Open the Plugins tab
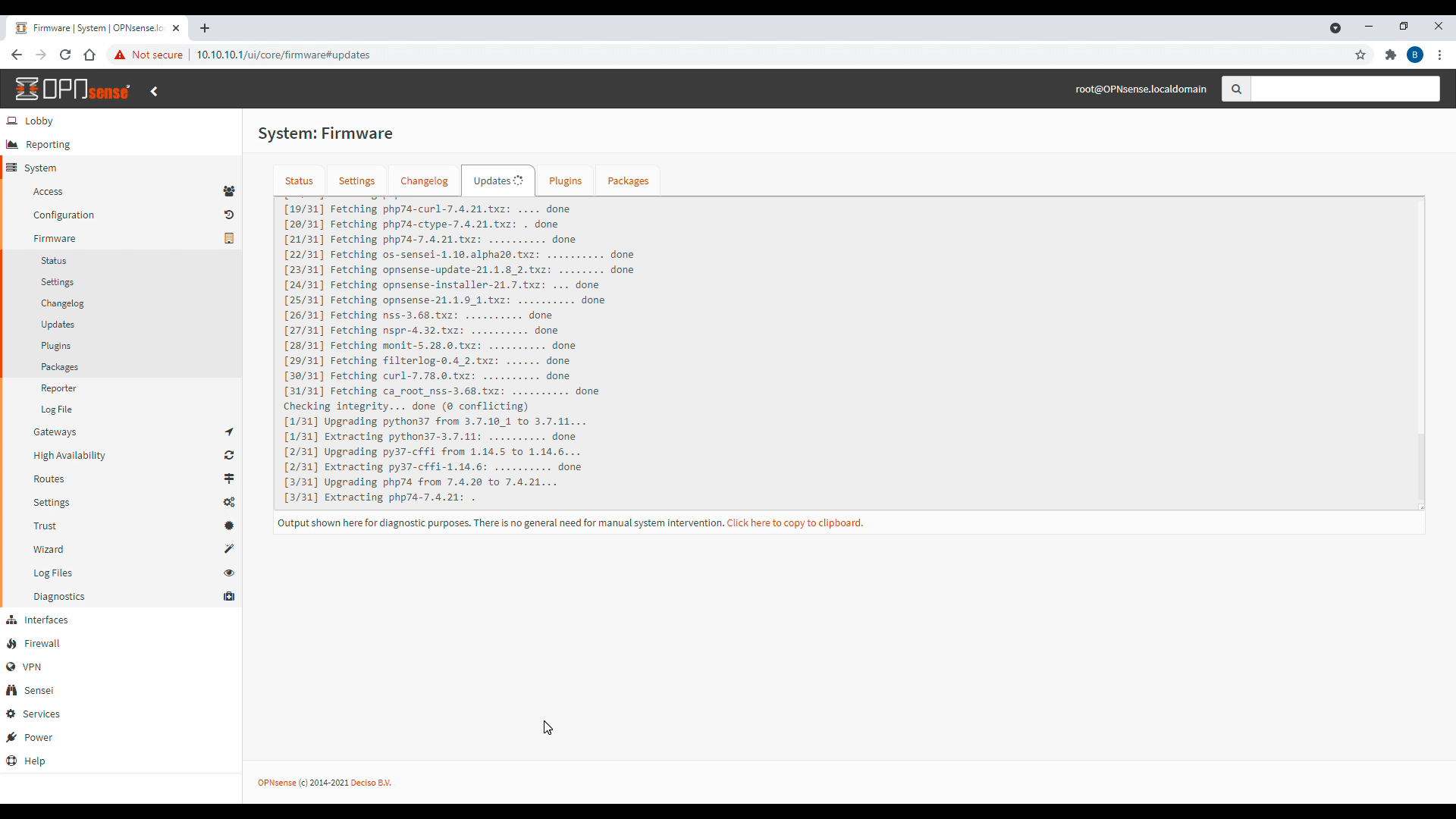 tap(565, 181)
